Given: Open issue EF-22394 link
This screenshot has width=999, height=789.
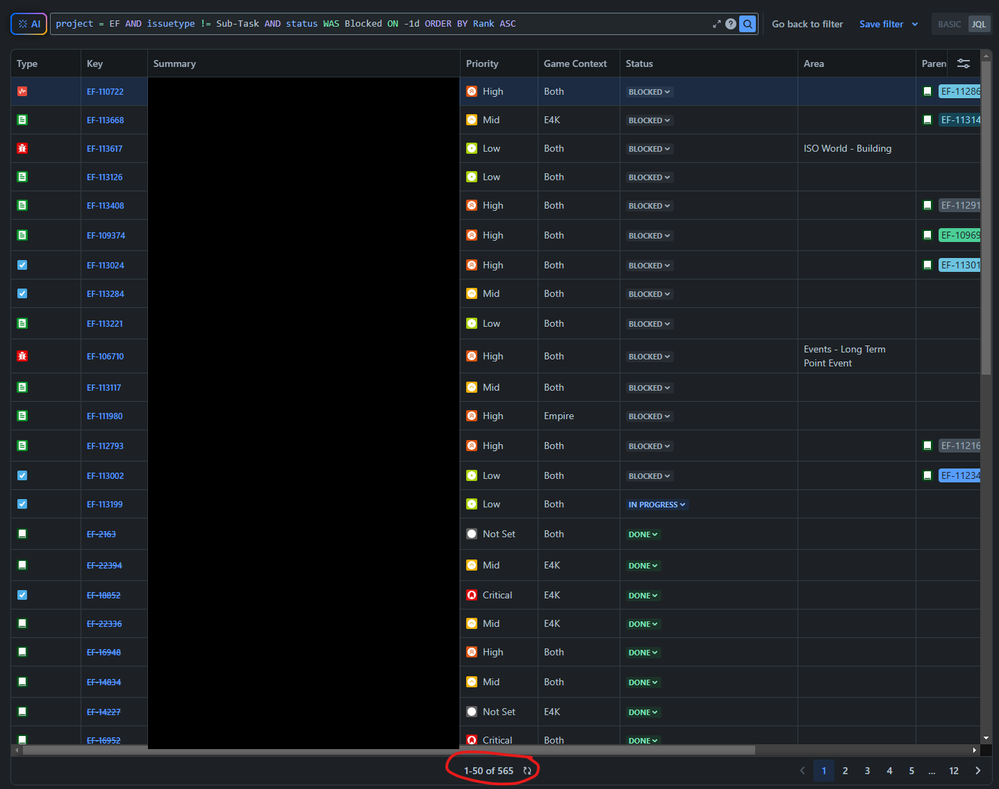Looking at the screenshot, I should (x=104, y=566).
